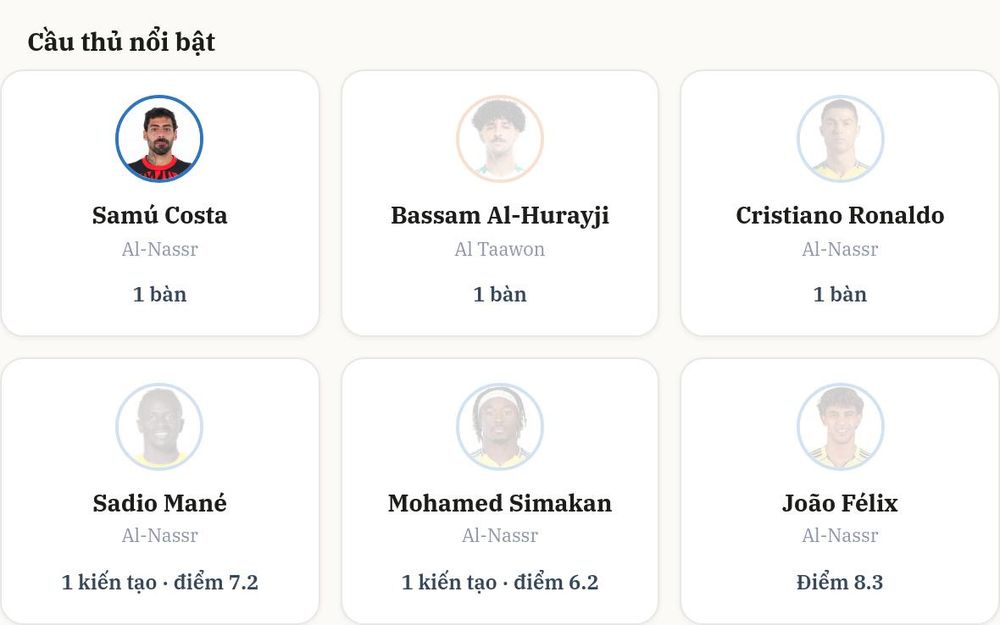Click Al-Nassr label under Cristiano Ronaldo
Screen dimensions: 1000x625
click(840, 249)
